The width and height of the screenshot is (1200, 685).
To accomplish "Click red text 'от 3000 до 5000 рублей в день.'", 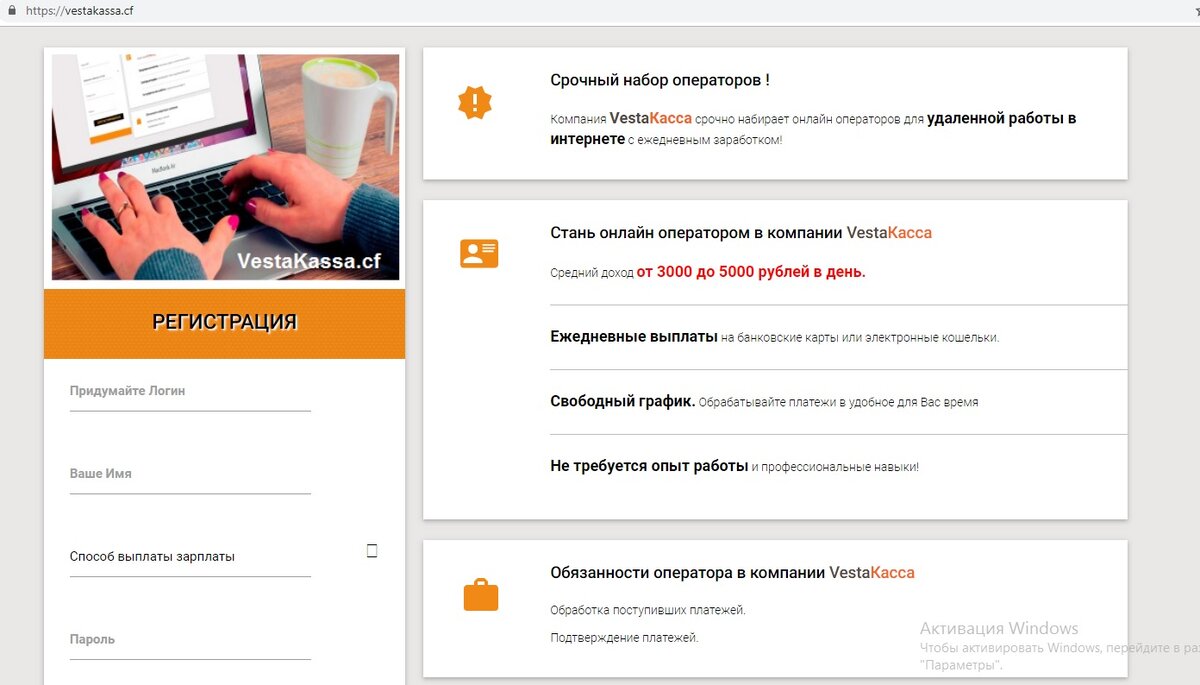I will click(751, 272).
